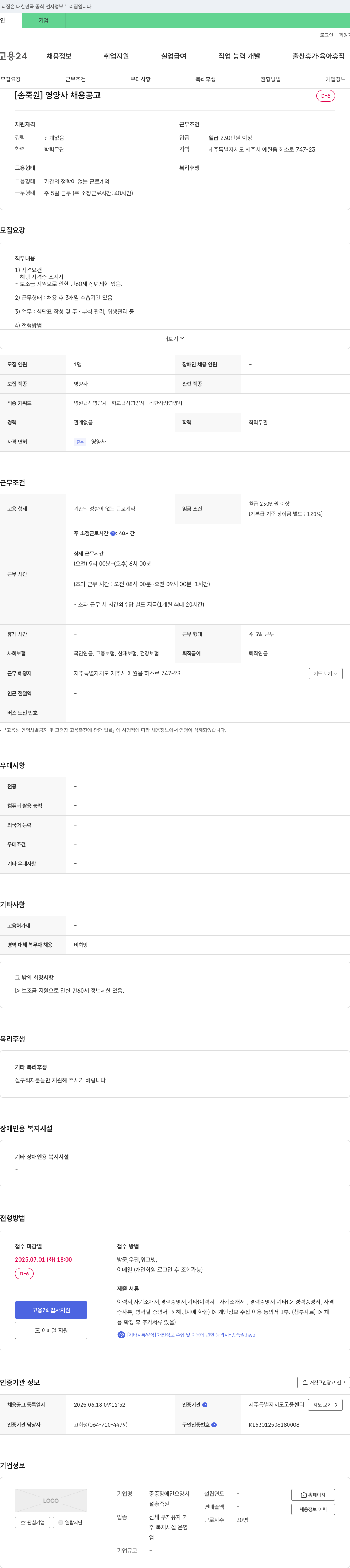Click the help icon next to 인증기관
This screenshot has height=1568, width=350.
pos(205,1405)
